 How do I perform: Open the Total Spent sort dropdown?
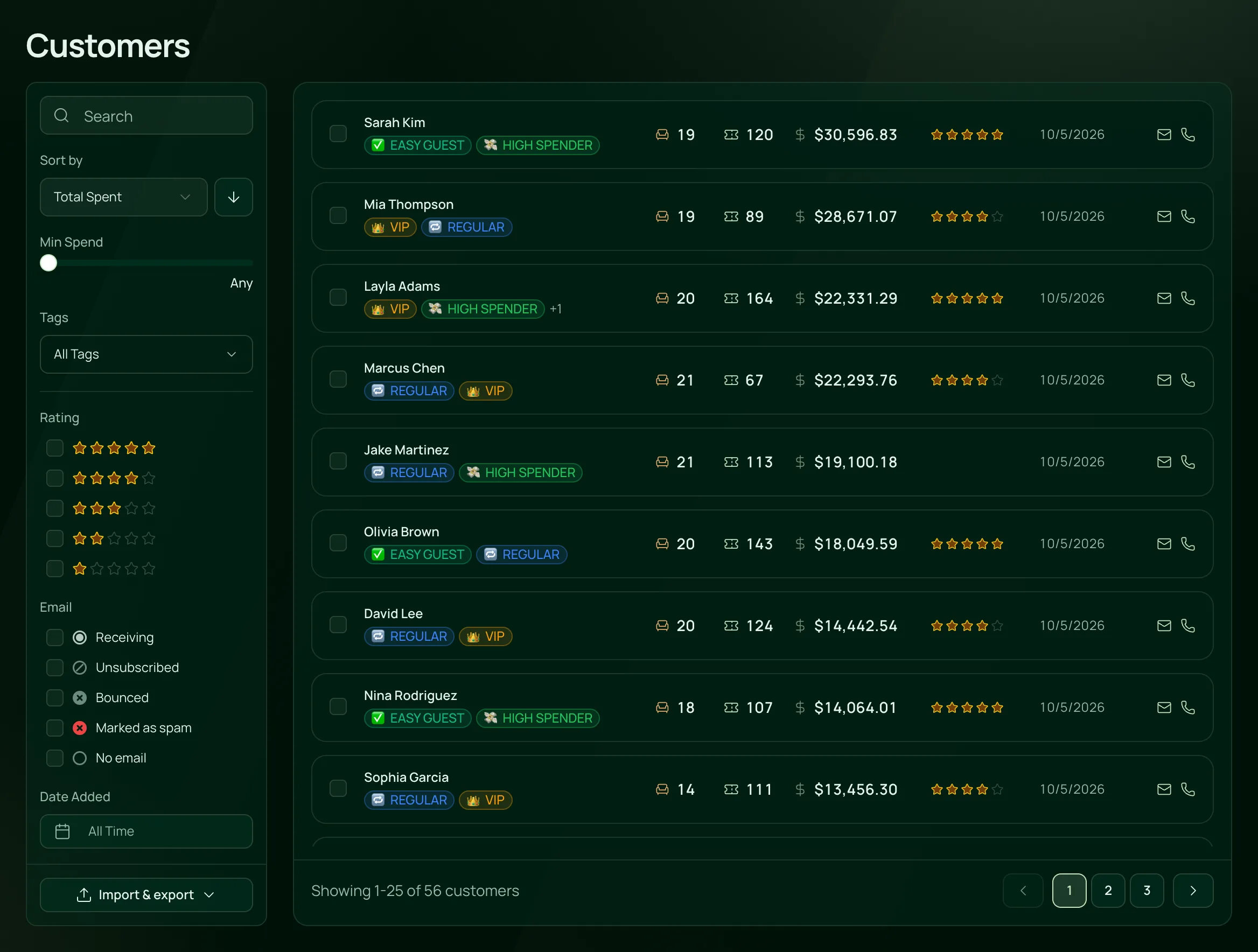click(x=123, y=197)
